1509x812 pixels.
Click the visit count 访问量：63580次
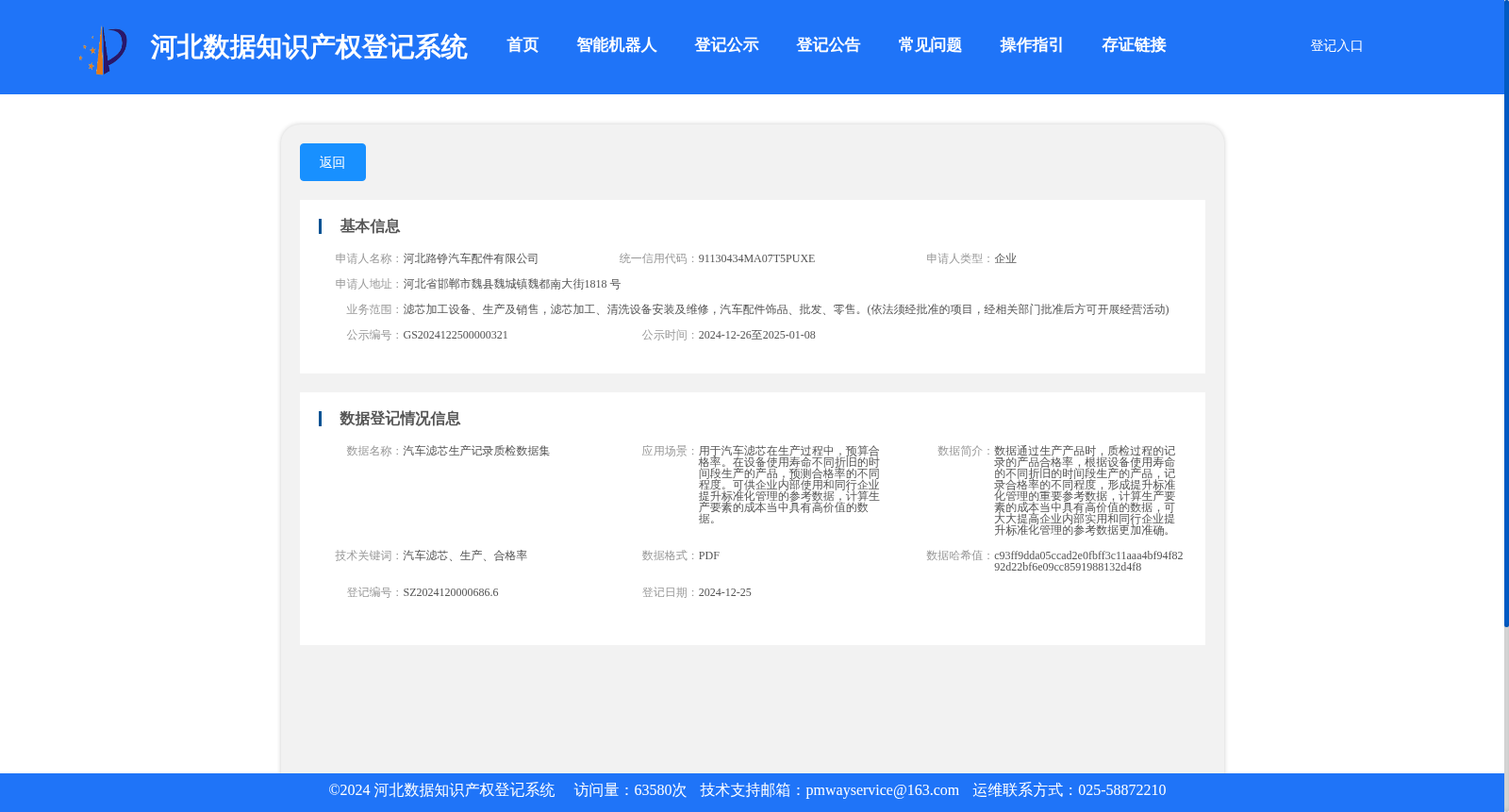(x=630, y=790)
